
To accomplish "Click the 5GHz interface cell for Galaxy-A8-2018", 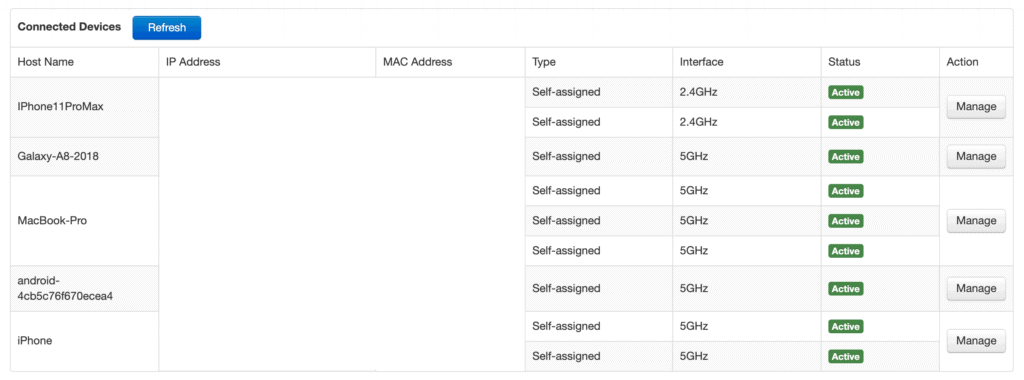I will 746,156.
